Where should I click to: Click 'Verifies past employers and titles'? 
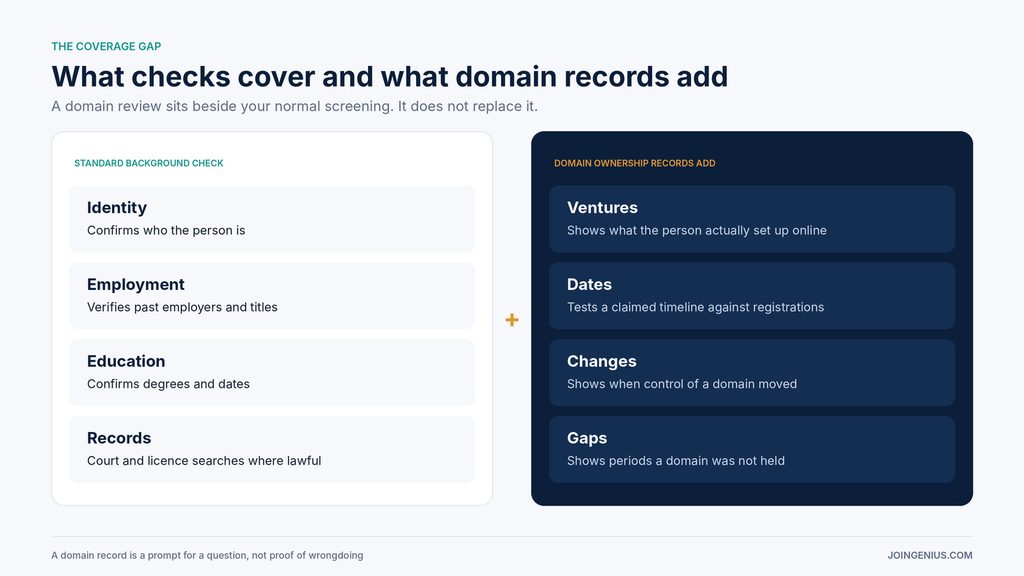click(x=182, y=307)
